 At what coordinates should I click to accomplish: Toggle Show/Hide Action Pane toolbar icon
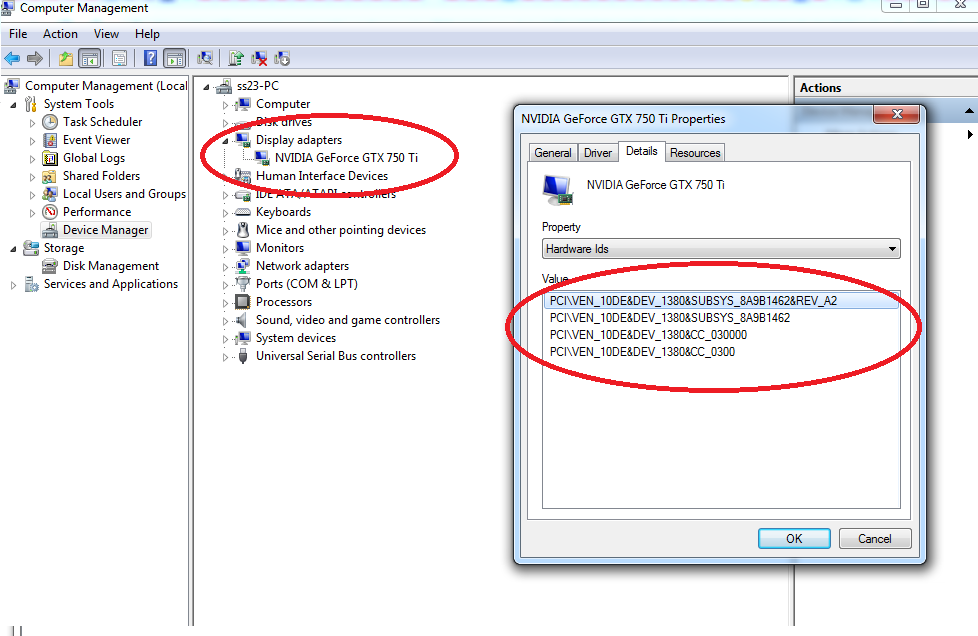click(175, 59)
